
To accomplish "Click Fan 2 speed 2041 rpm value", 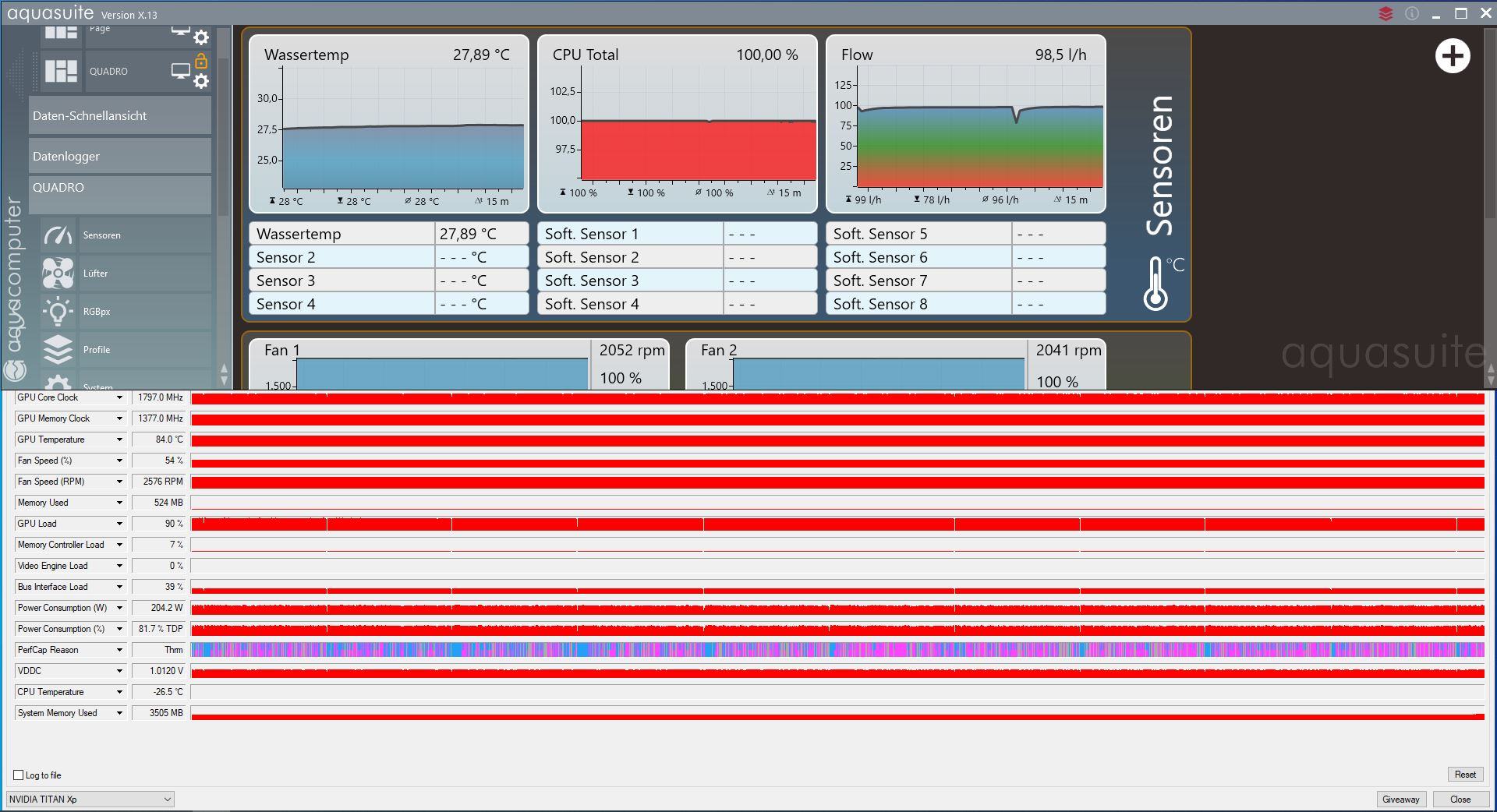I will click(1069, 351).
